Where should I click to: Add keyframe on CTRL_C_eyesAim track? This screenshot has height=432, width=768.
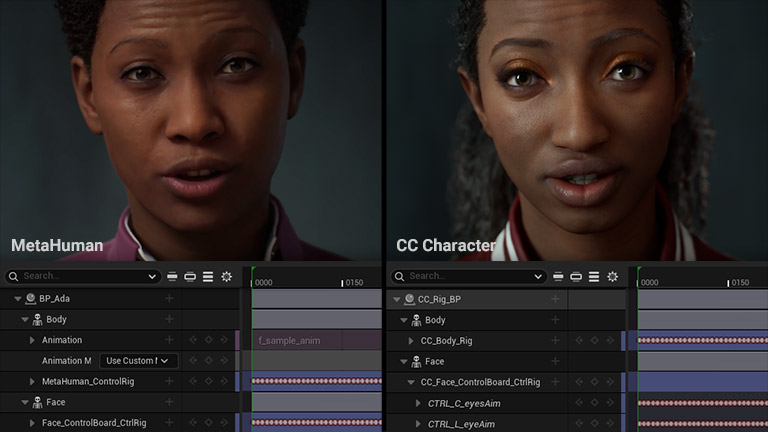pyautogui.click(x=594, y=403)
